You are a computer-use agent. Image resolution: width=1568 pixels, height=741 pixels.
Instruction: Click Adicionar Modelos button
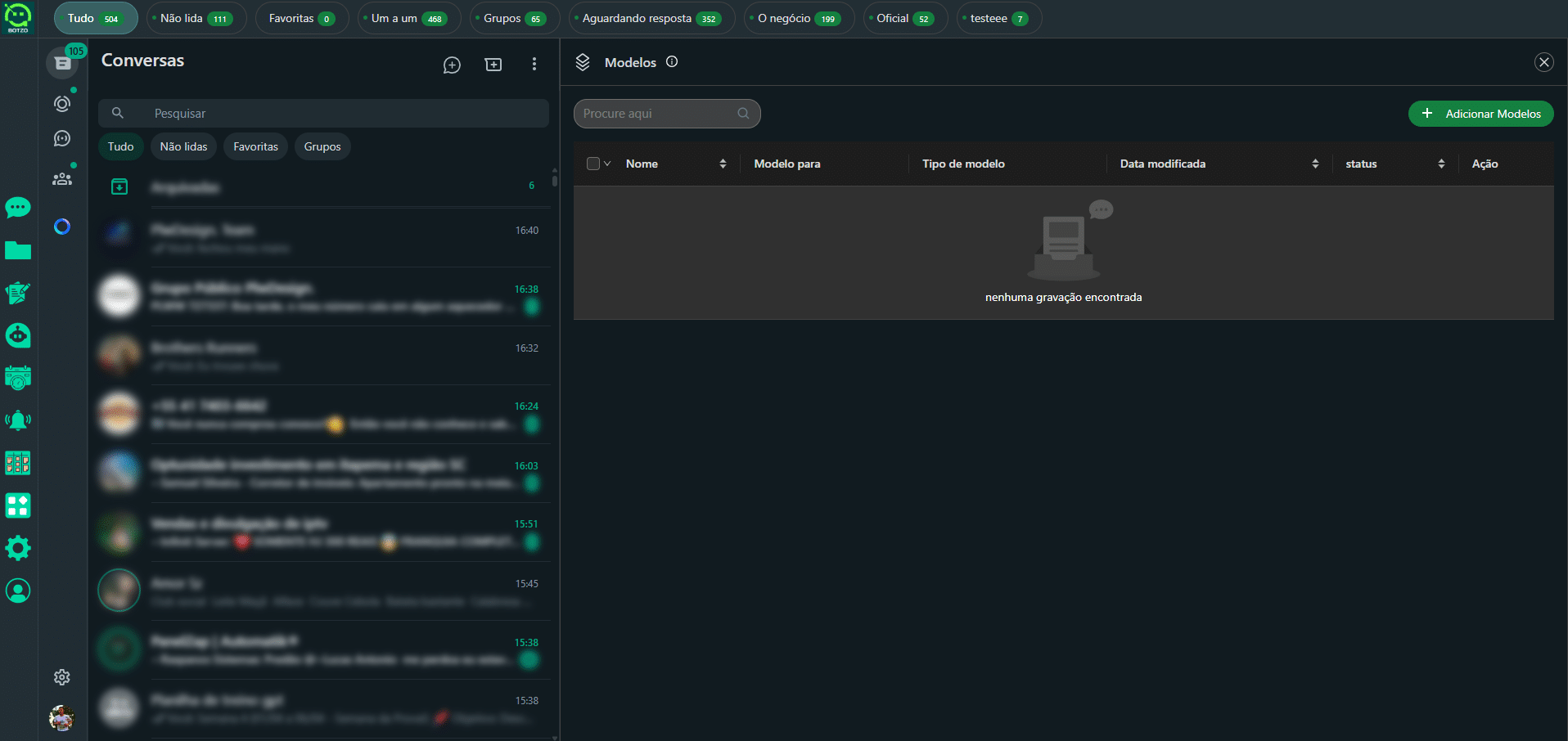[x=1480, y=114]
